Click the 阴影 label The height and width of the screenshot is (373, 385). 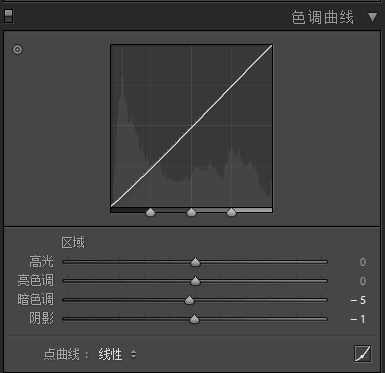41,319
